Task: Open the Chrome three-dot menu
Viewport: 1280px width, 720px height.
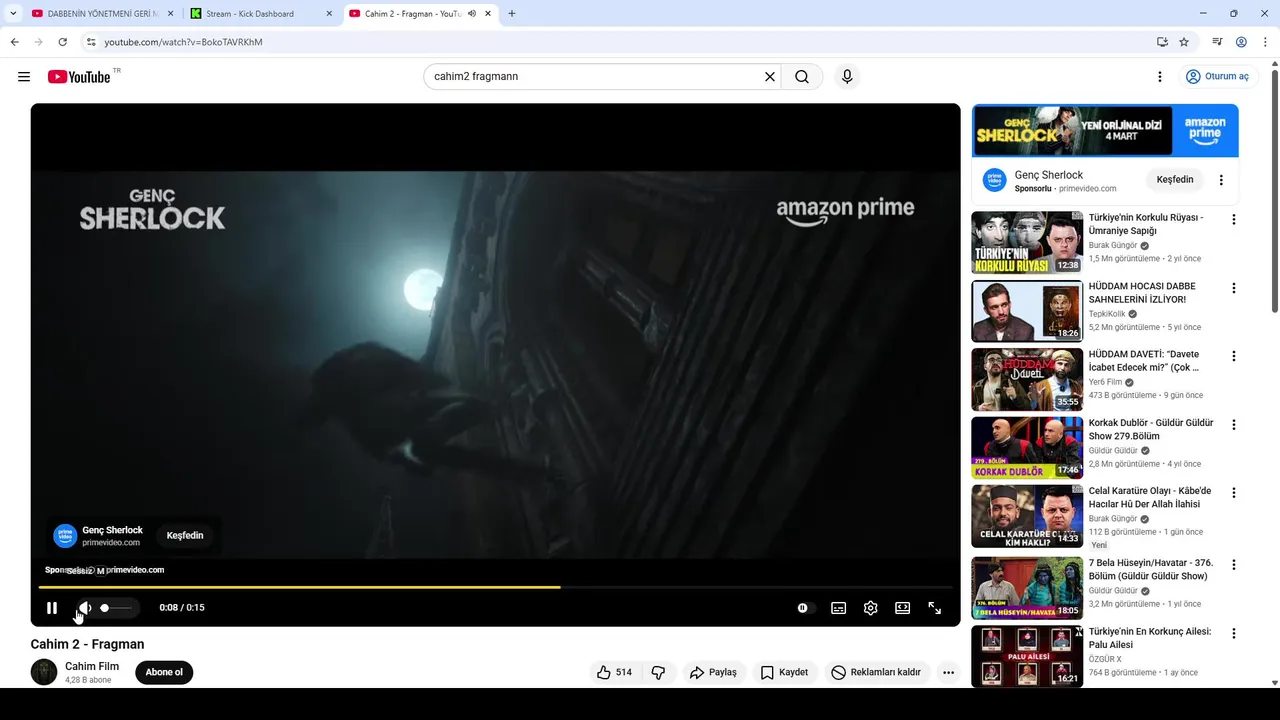Action: pos(1266,42)
